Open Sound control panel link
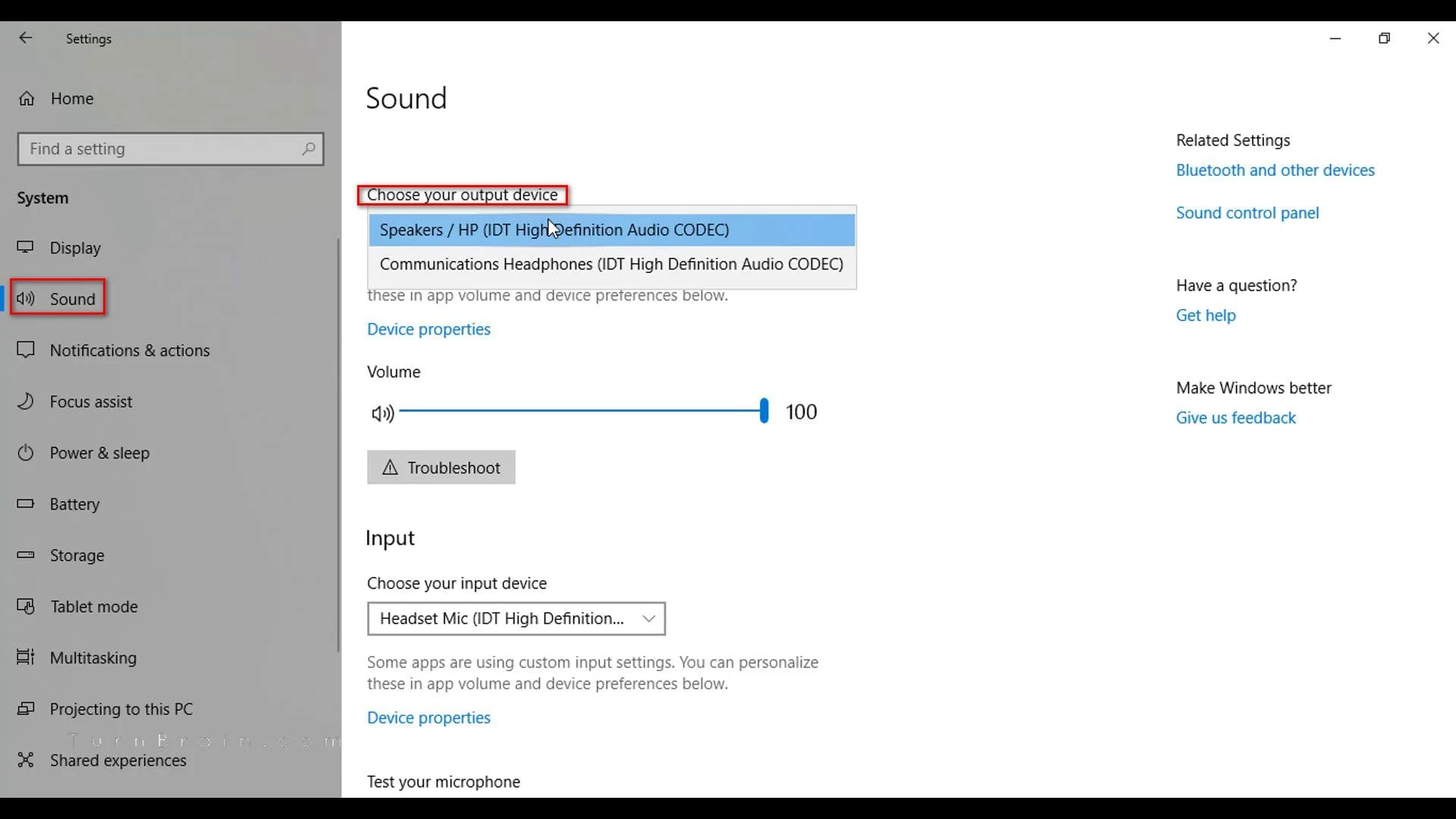1456x819 pixels. 1247,213
